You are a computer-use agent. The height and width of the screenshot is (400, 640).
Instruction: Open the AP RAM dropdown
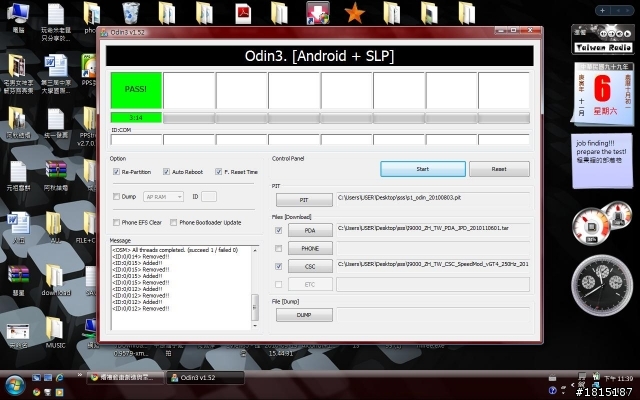163,197
